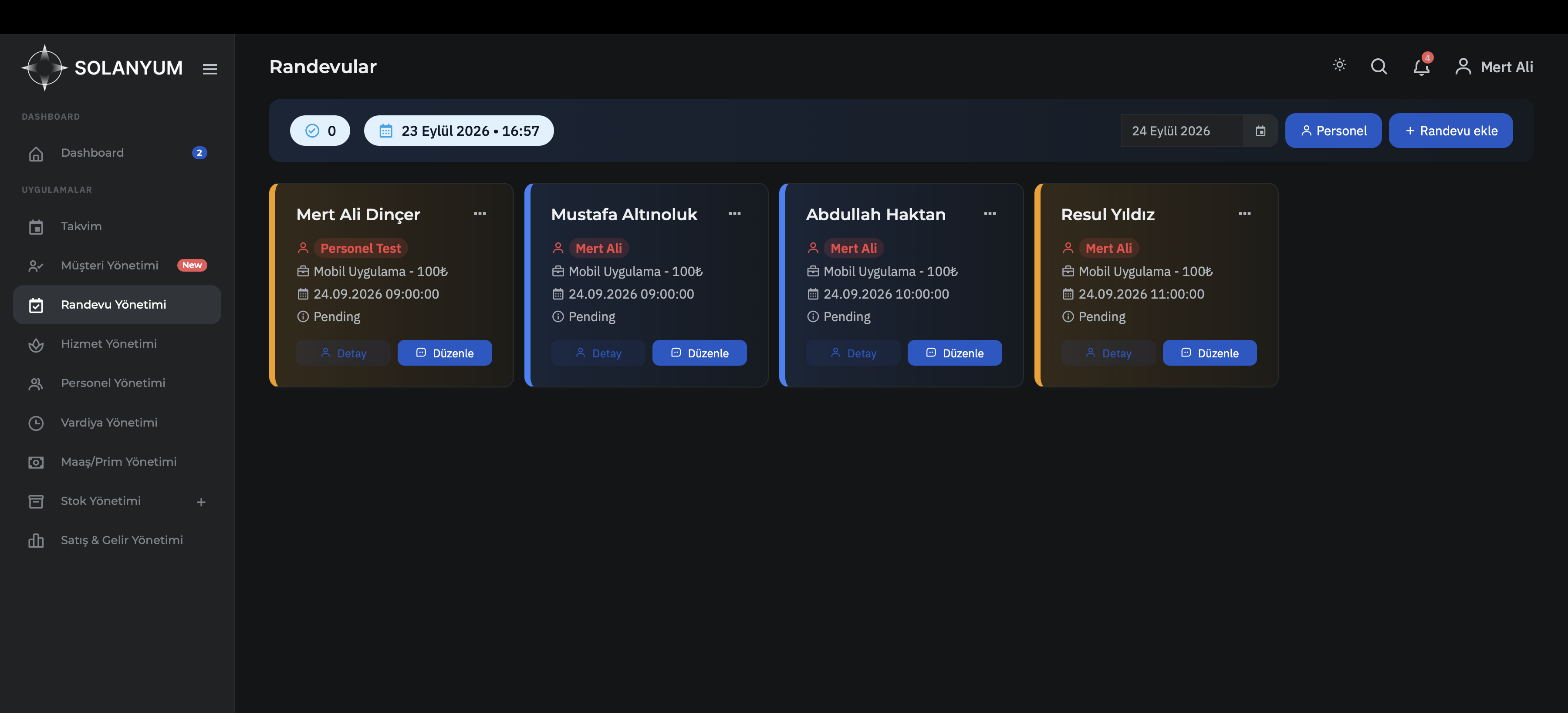
Task: Open notifications bell icon
Action: tap(1421, 66)
